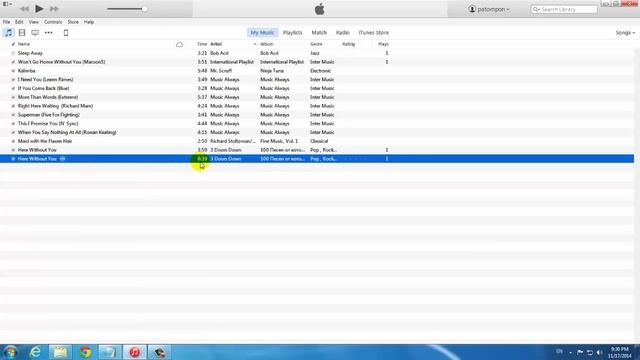This screenshot has width=640, height=360.
Task: Sort by the Album column header
Action: tap(267, 44)
